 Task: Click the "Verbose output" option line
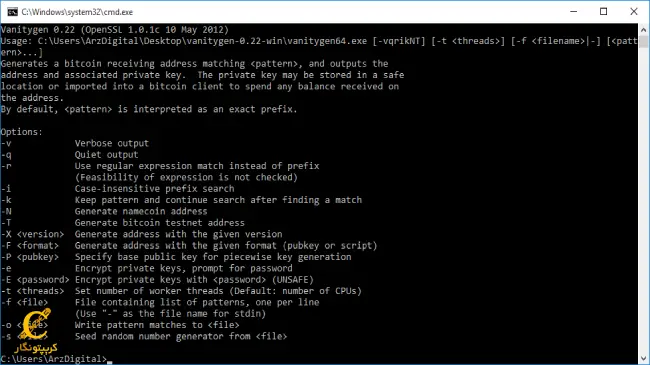112,143
